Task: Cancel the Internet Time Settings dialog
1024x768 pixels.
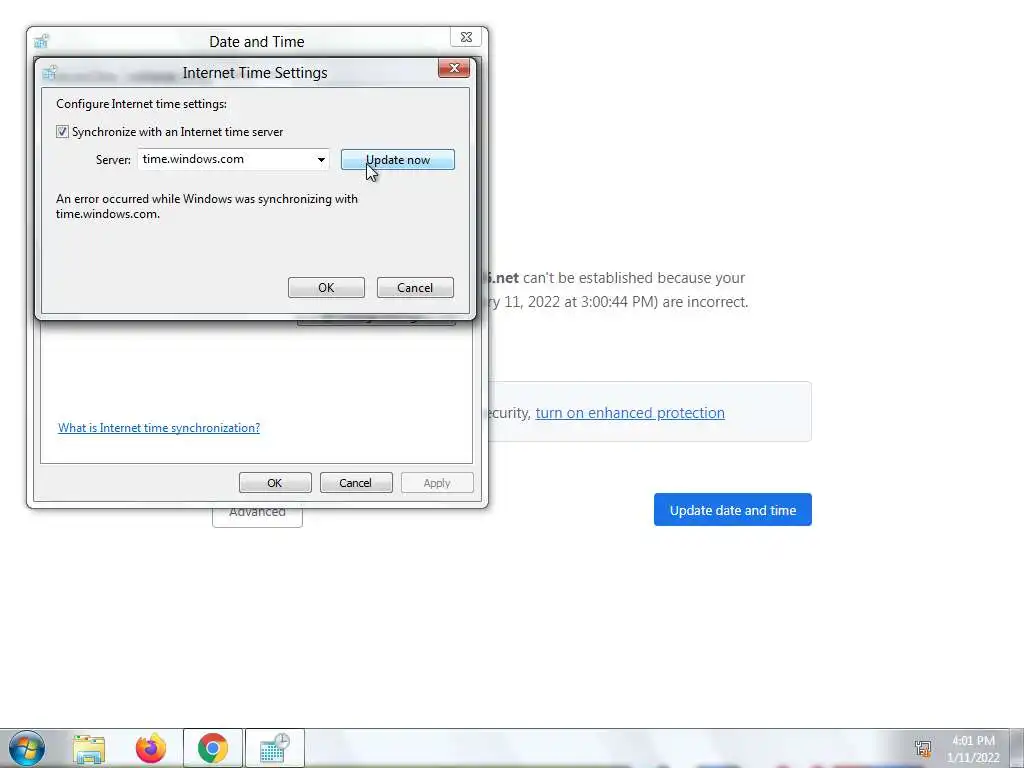Action: coord(415,288)
